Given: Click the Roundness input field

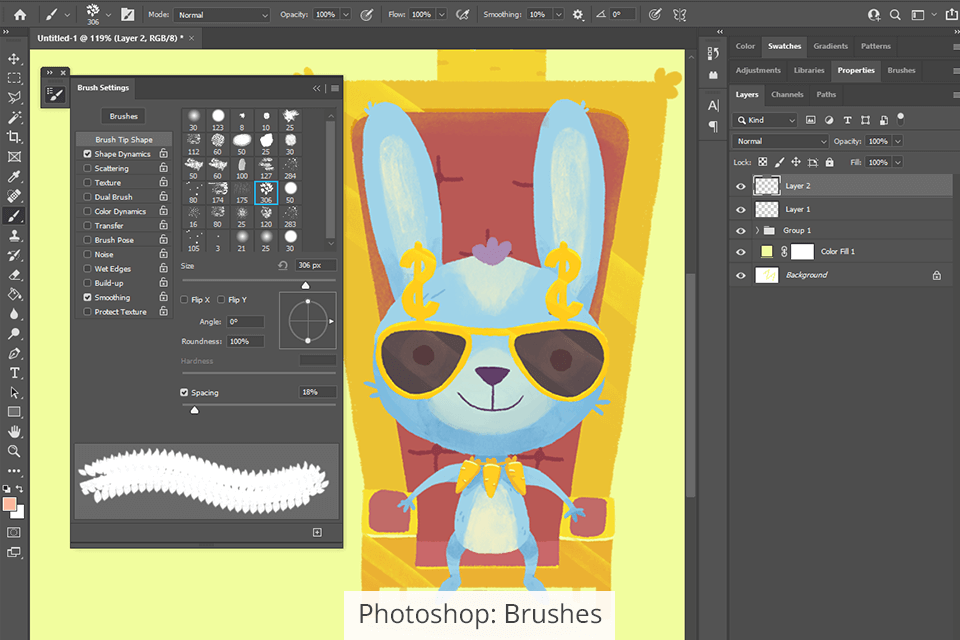Looking at the screenshot, I should [x=246, y=341].
